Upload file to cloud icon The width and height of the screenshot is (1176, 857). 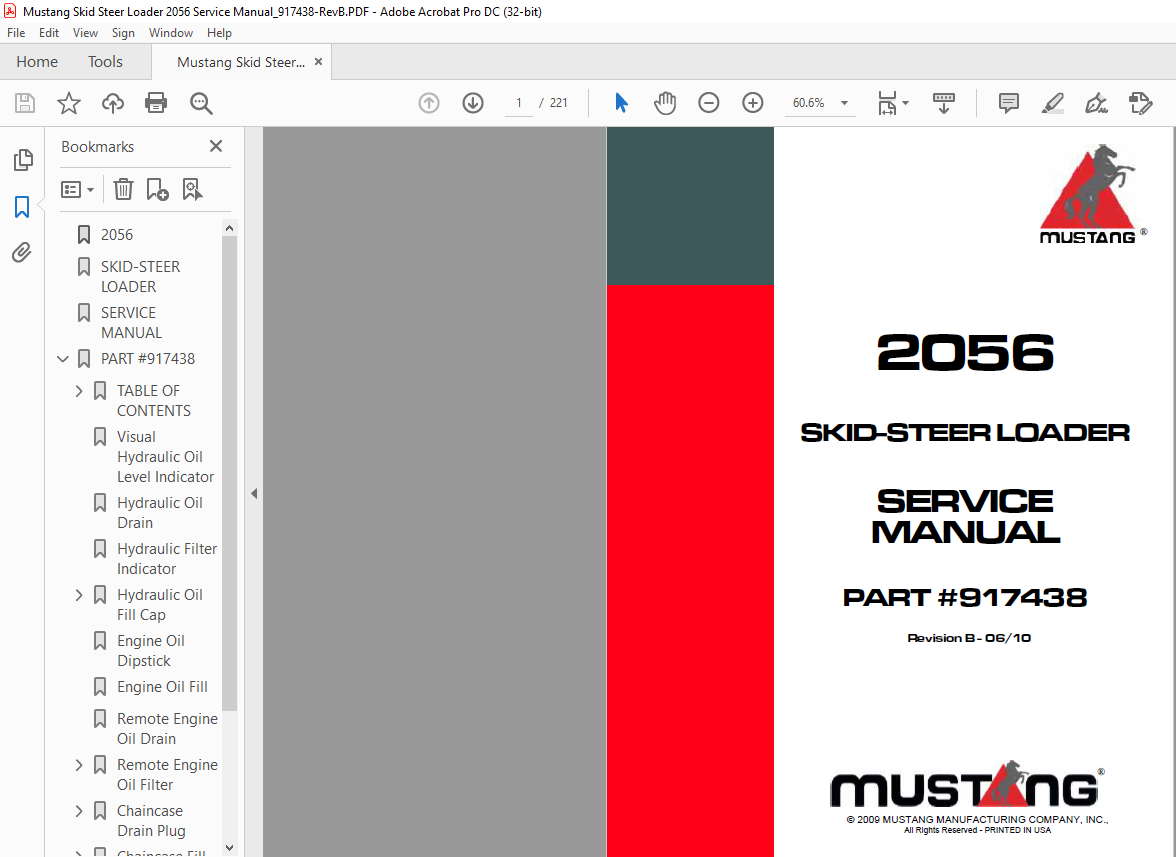click(112, 103)
